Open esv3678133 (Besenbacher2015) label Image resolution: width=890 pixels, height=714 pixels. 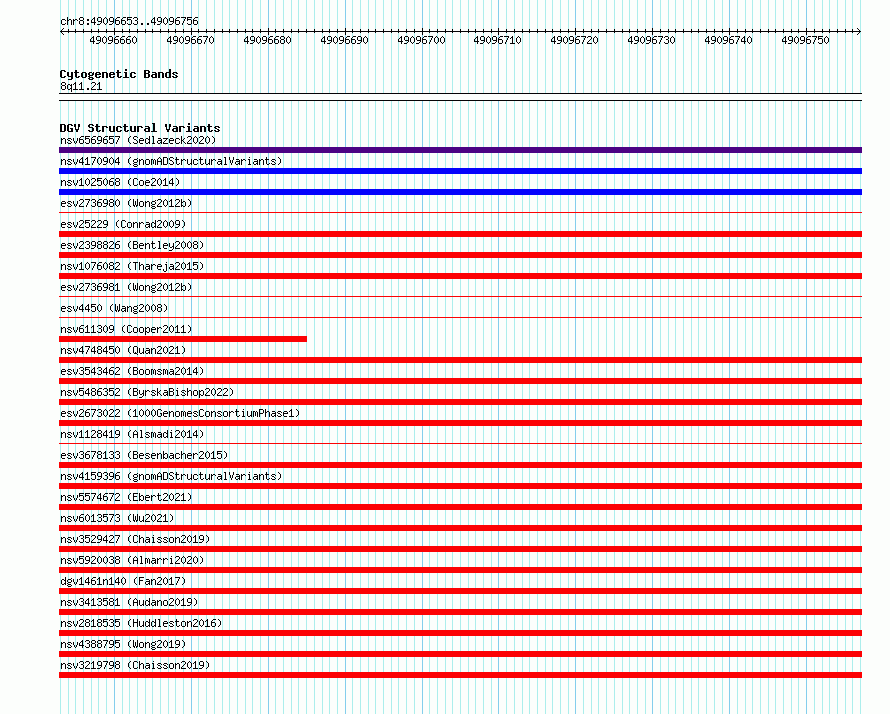click(x=144, y=455)
